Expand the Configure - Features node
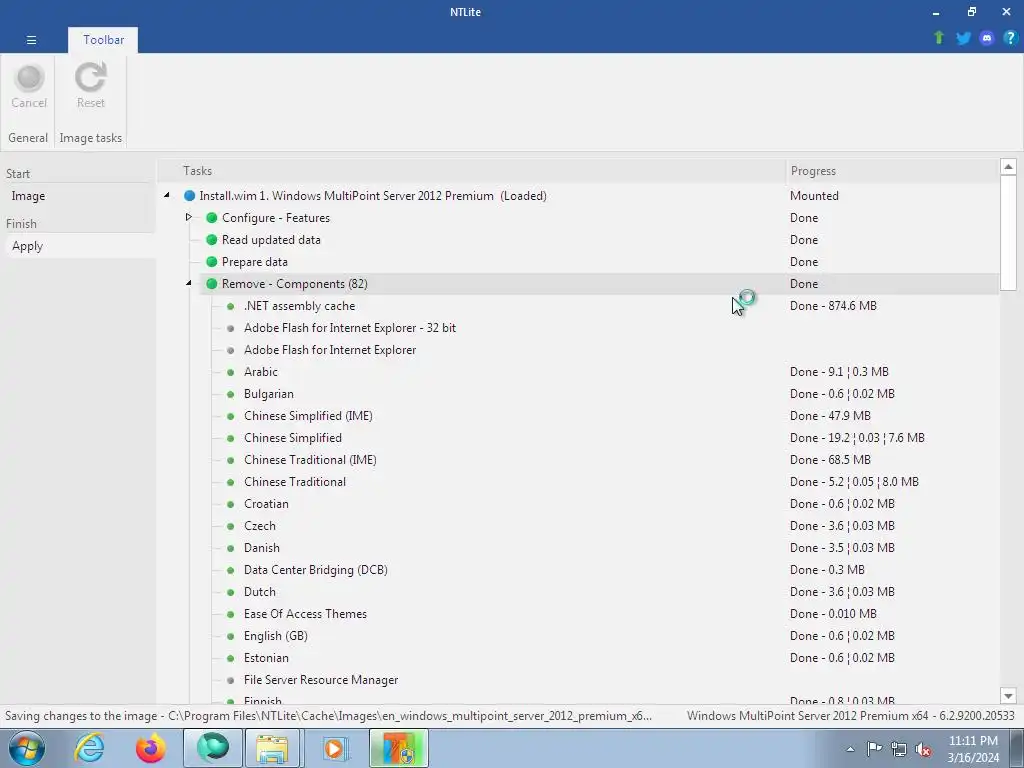This screenshot has height=768, width=1024. (189, 217)
